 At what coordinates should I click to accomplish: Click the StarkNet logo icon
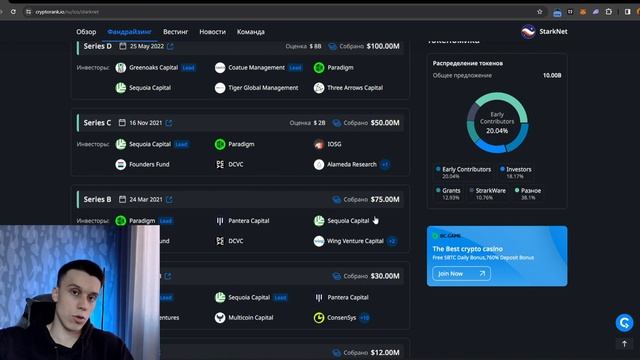528,31
